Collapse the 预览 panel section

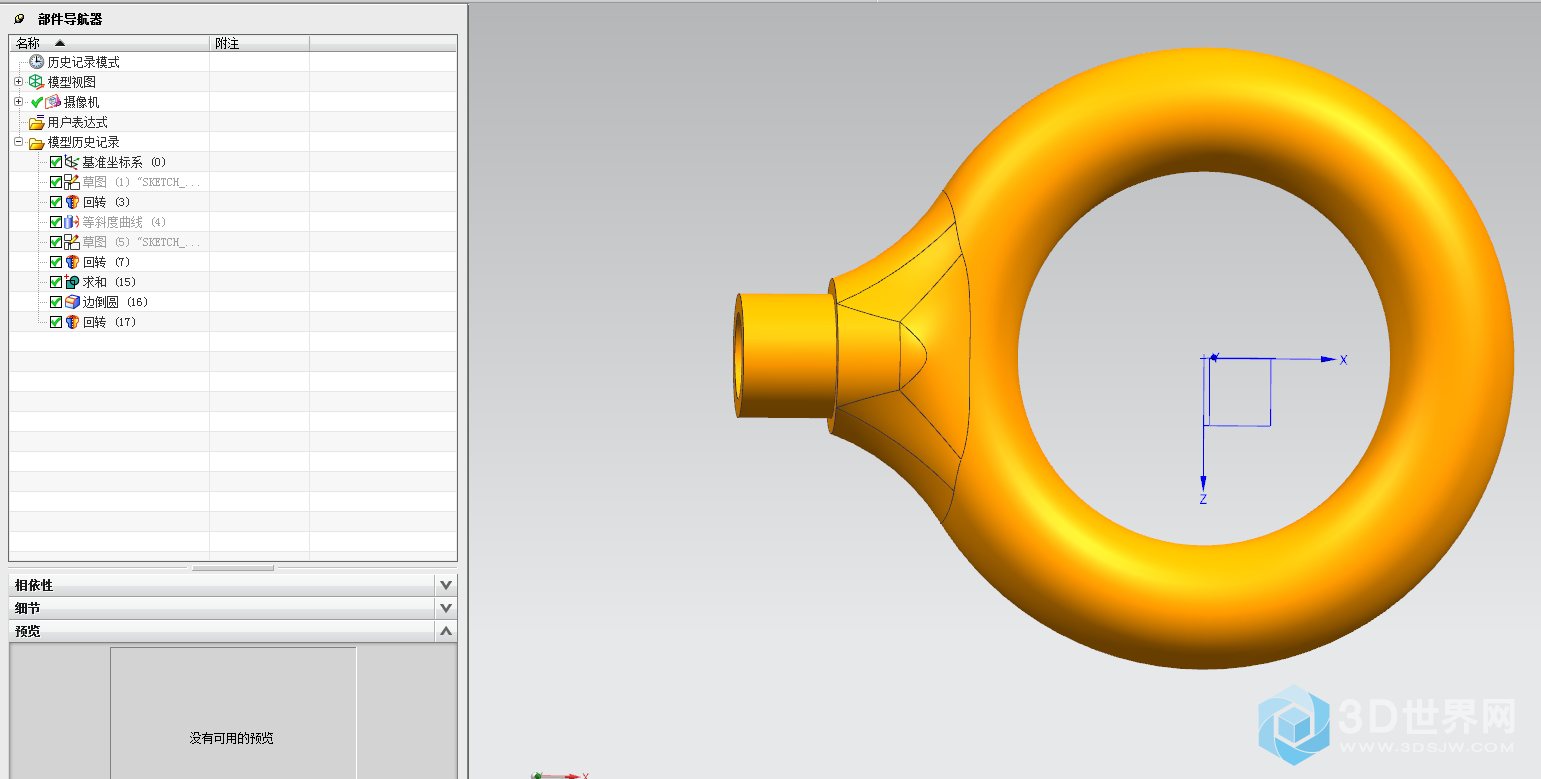coord(446,631)
